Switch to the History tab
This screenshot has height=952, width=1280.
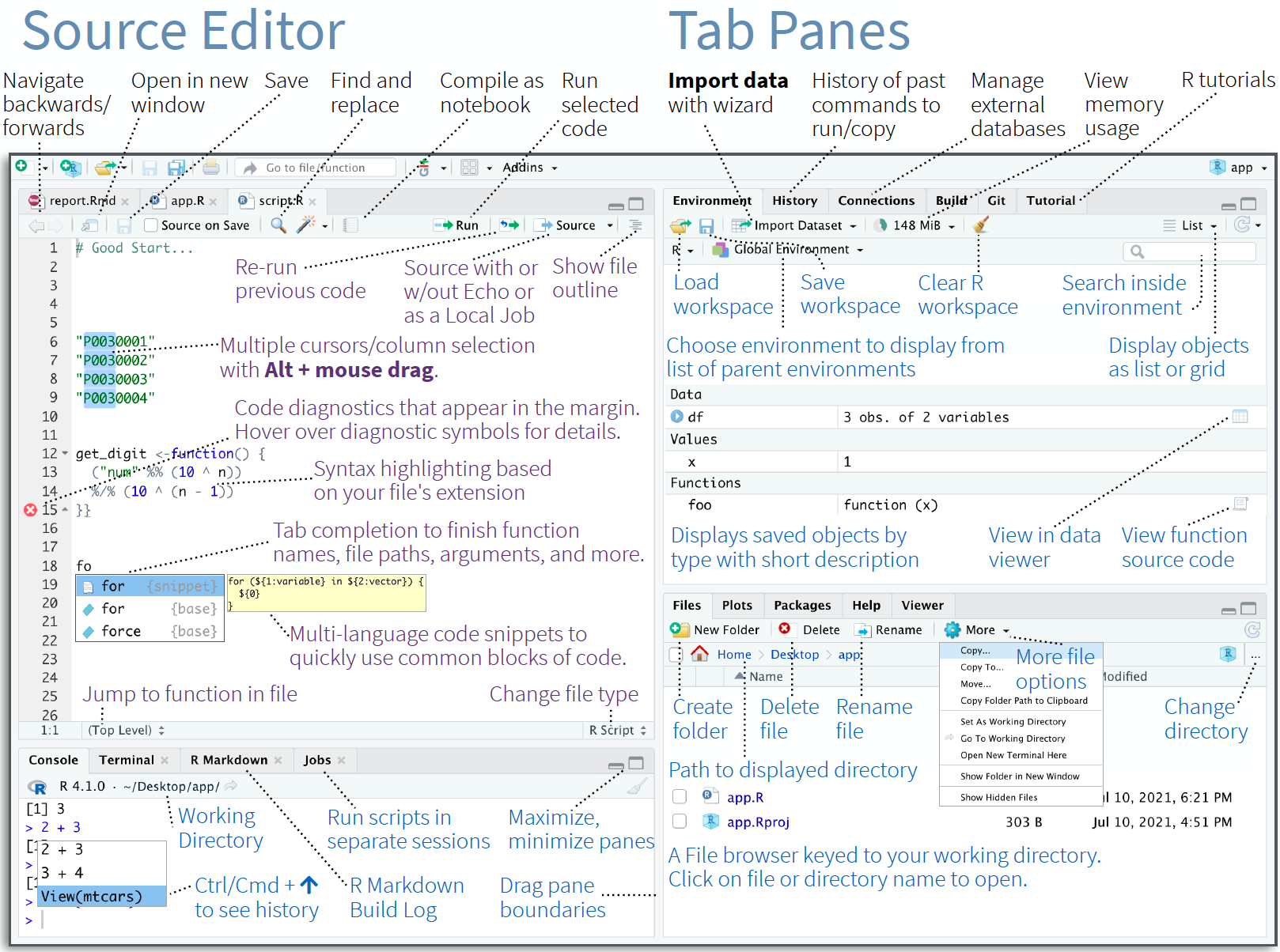pyautogui.click(x=794, y=201)
